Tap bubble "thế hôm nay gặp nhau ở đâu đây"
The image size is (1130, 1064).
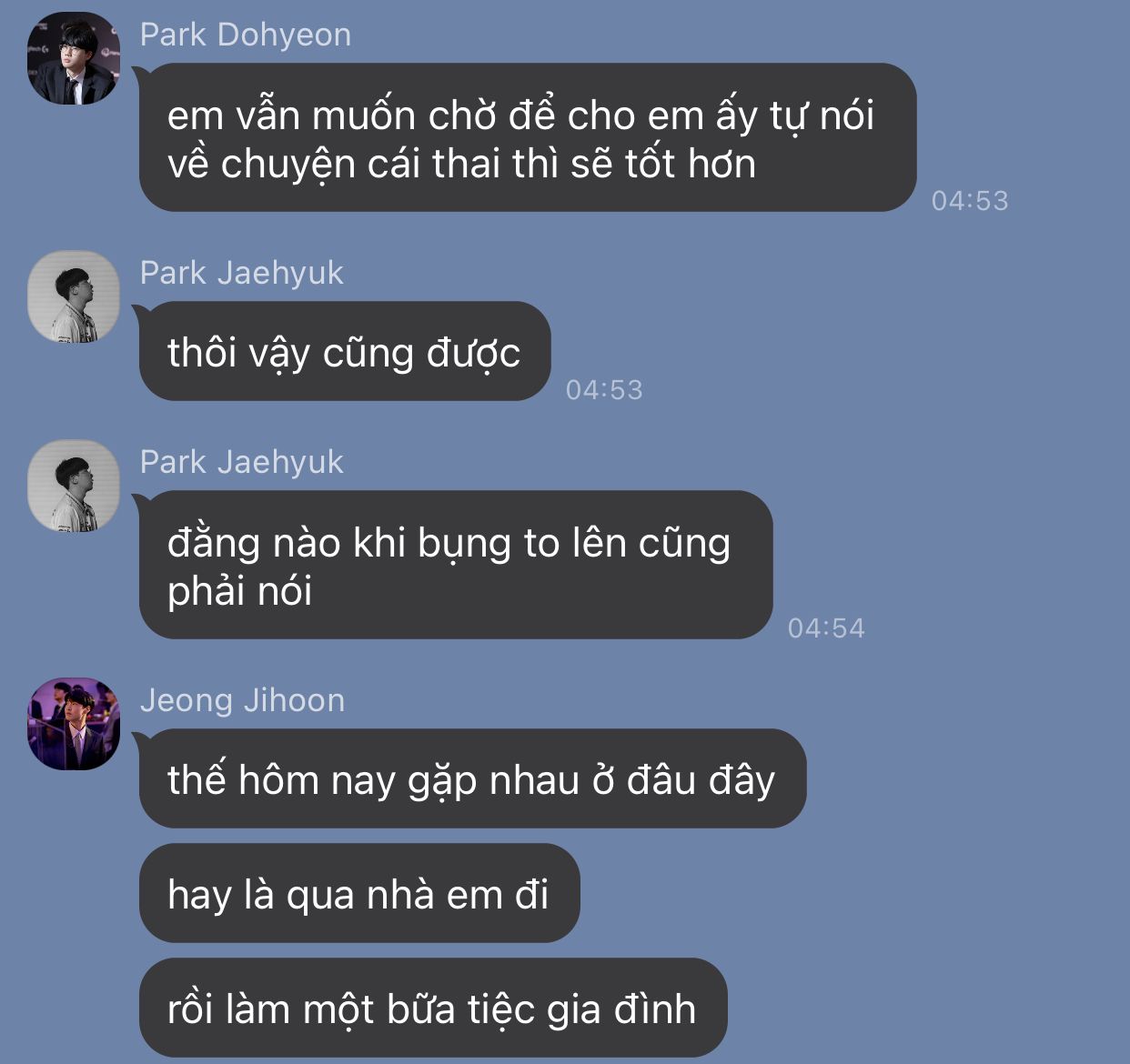pos(472,779)
